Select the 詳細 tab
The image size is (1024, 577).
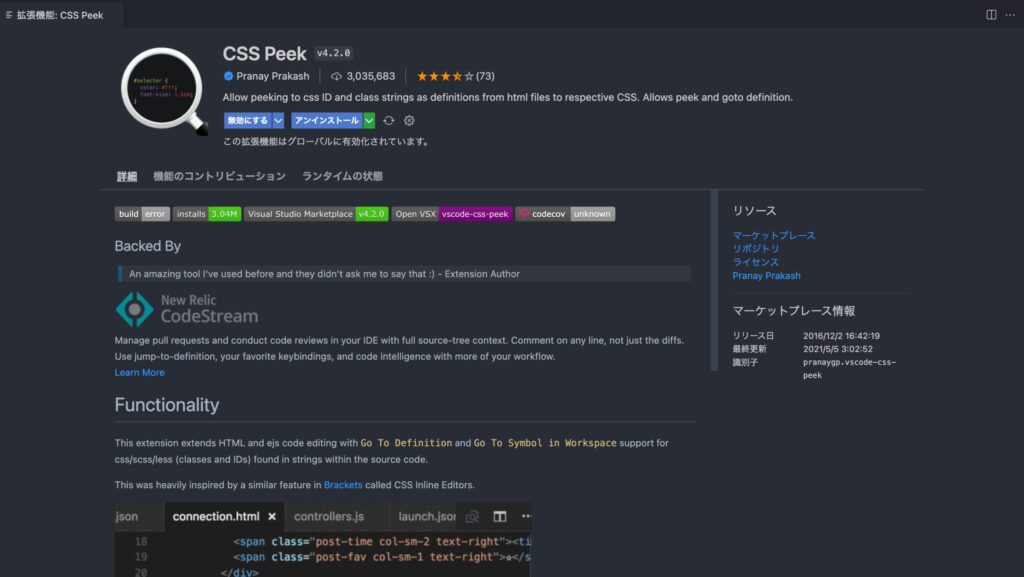point(127,176)
